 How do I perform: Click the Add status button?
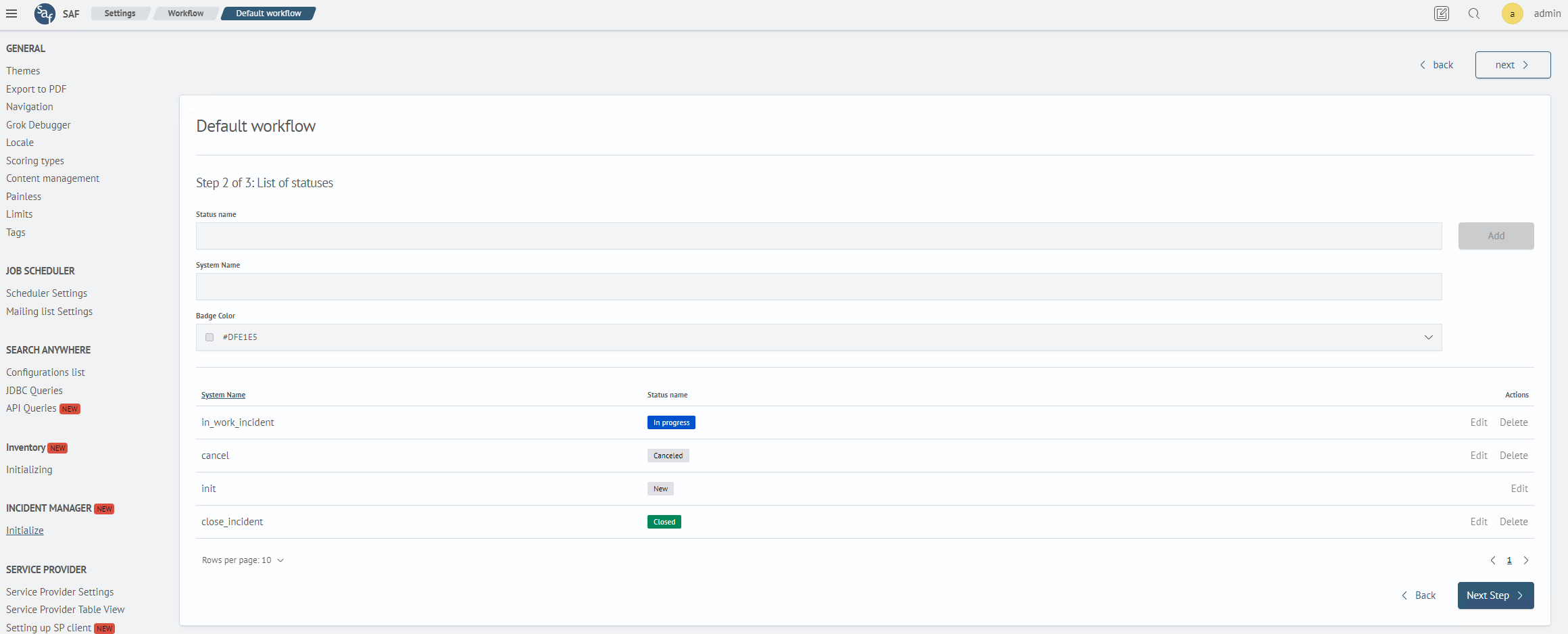pos(1496,236)
